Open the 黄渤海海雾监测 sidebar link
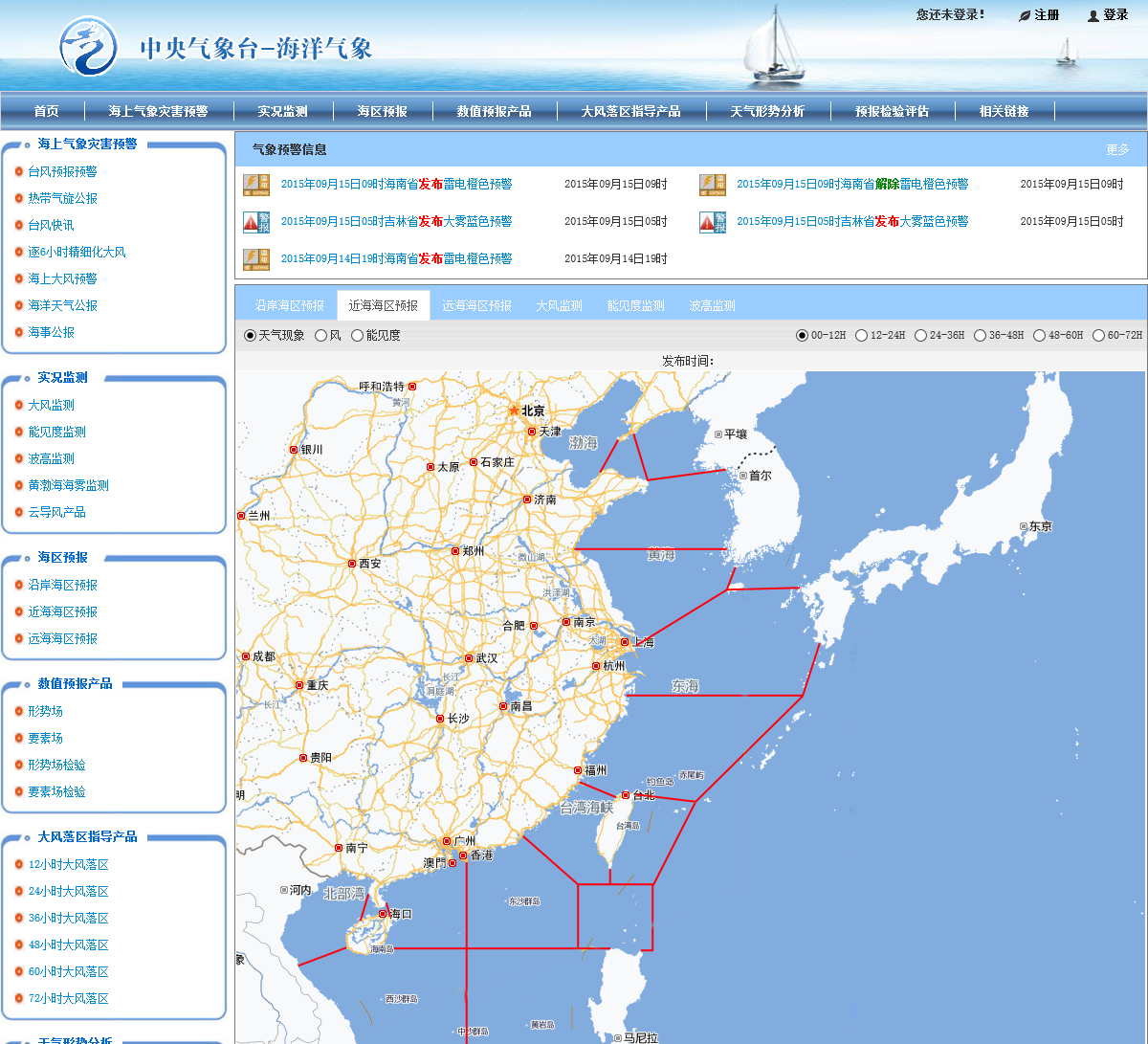Screen dimensions: 1148x1044 (68, 486)
